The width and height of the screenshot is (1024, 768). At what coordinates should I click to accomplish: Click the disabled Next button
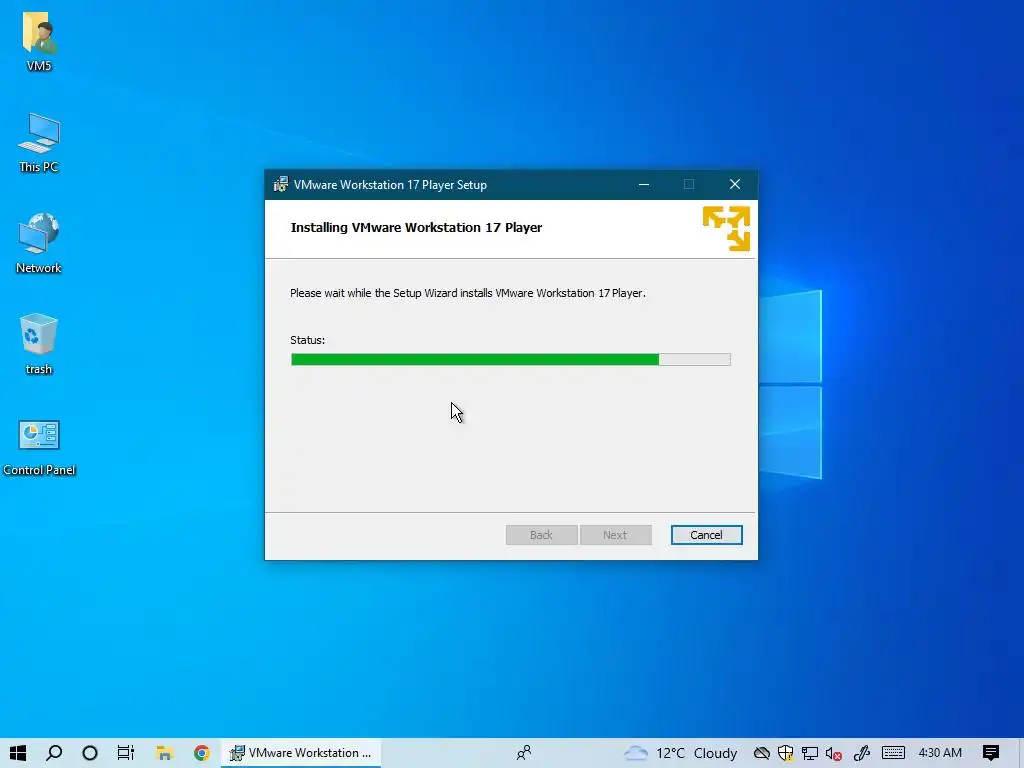point(615,535)
